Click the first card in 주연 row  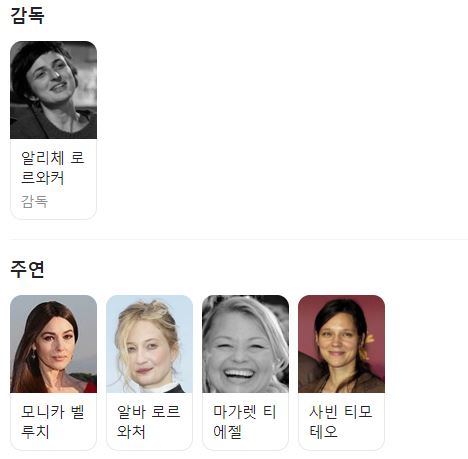click(x=53, y=372)
